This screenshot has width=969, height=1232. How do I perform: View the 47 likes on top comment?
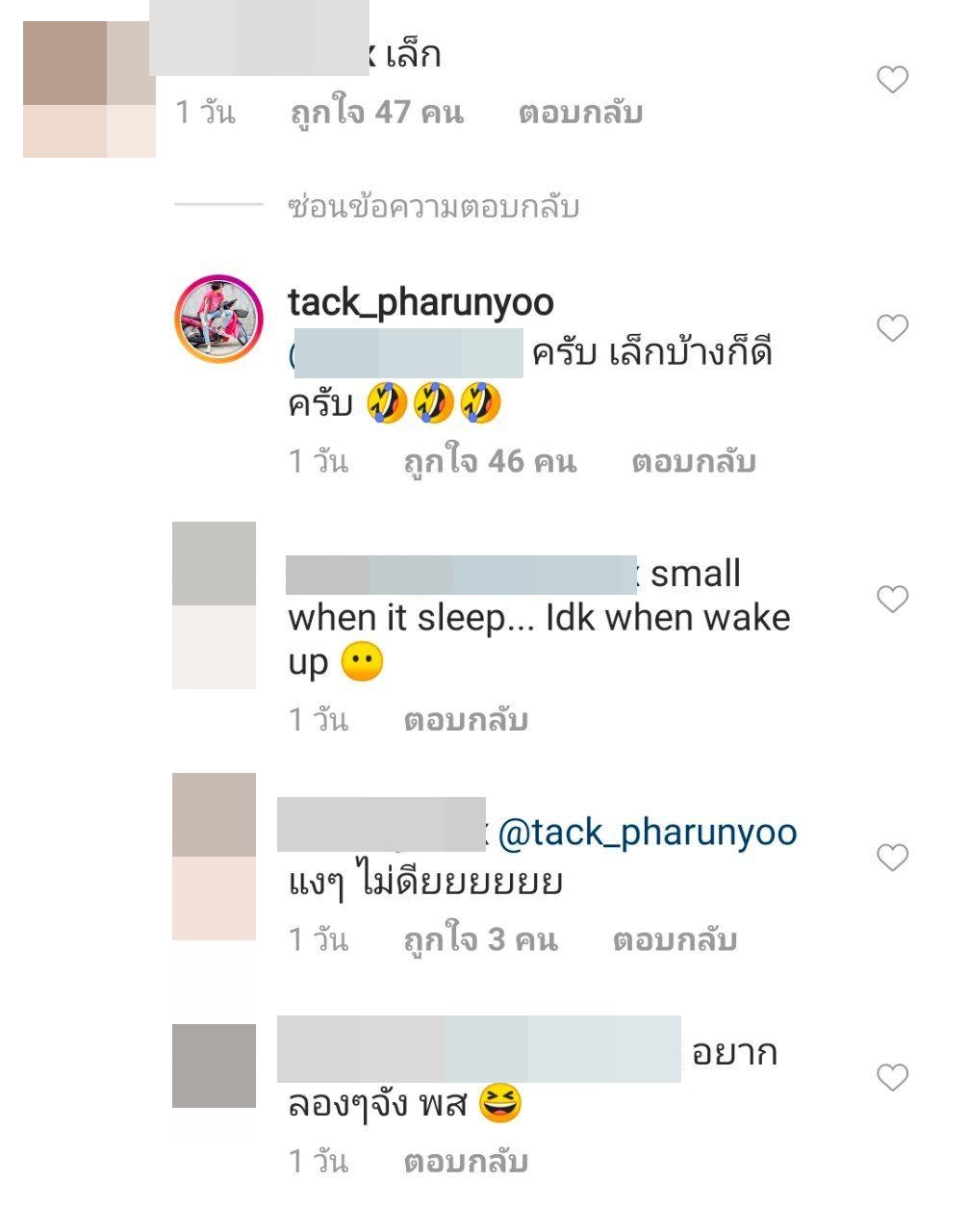click(377, 114)
